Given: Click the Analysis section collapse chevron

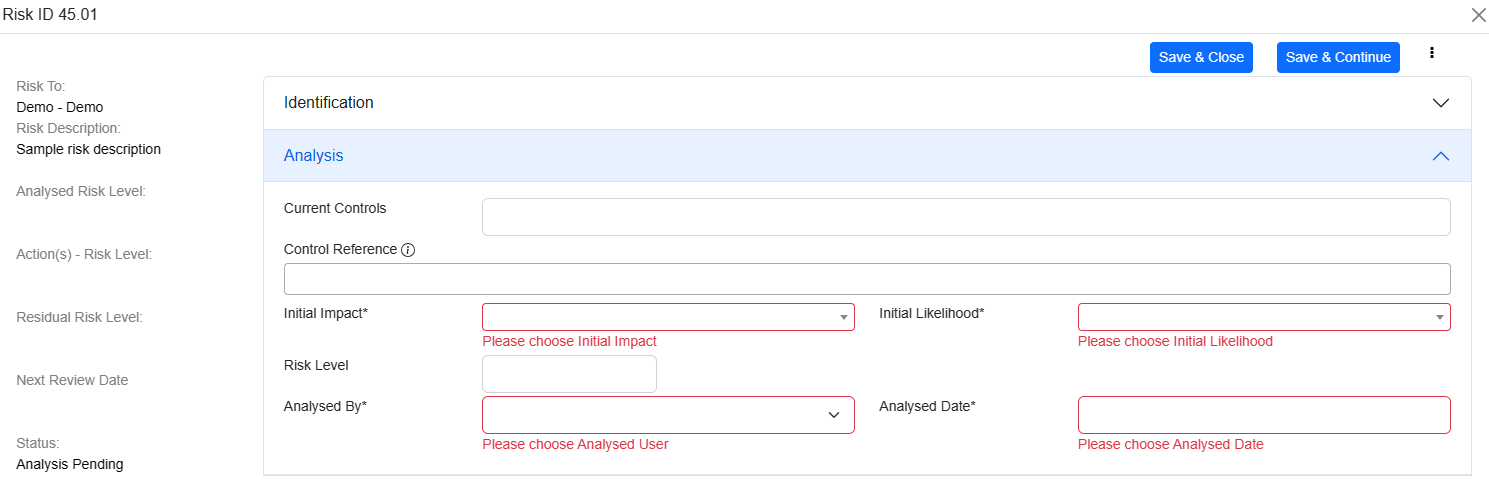Looking at the screenshot, I should (x=1440, y=156).
